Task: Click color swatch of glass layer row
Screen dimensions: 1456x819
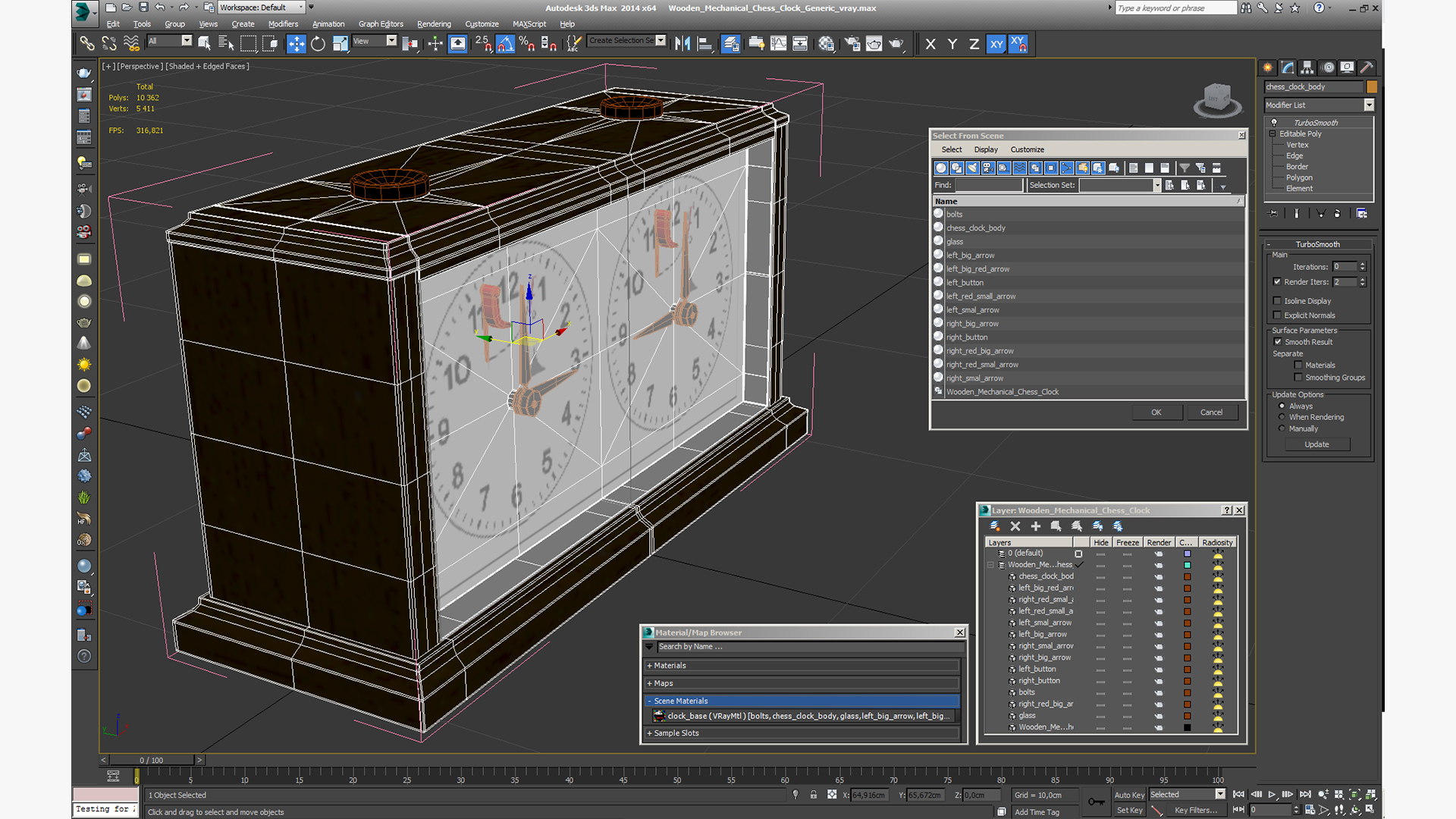Action: pos(1188,716)
